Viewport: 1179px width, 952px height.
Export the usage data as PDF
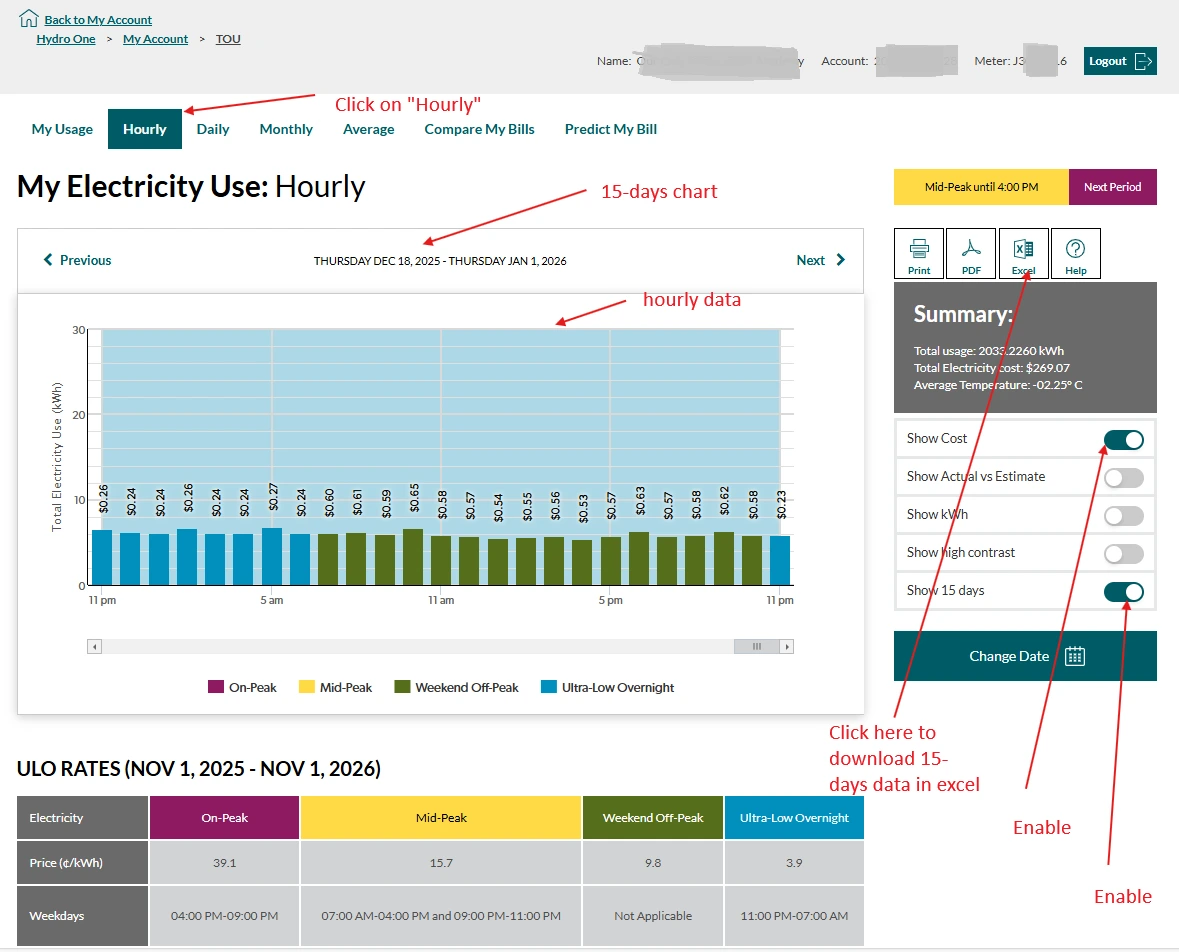pos(971,253)
